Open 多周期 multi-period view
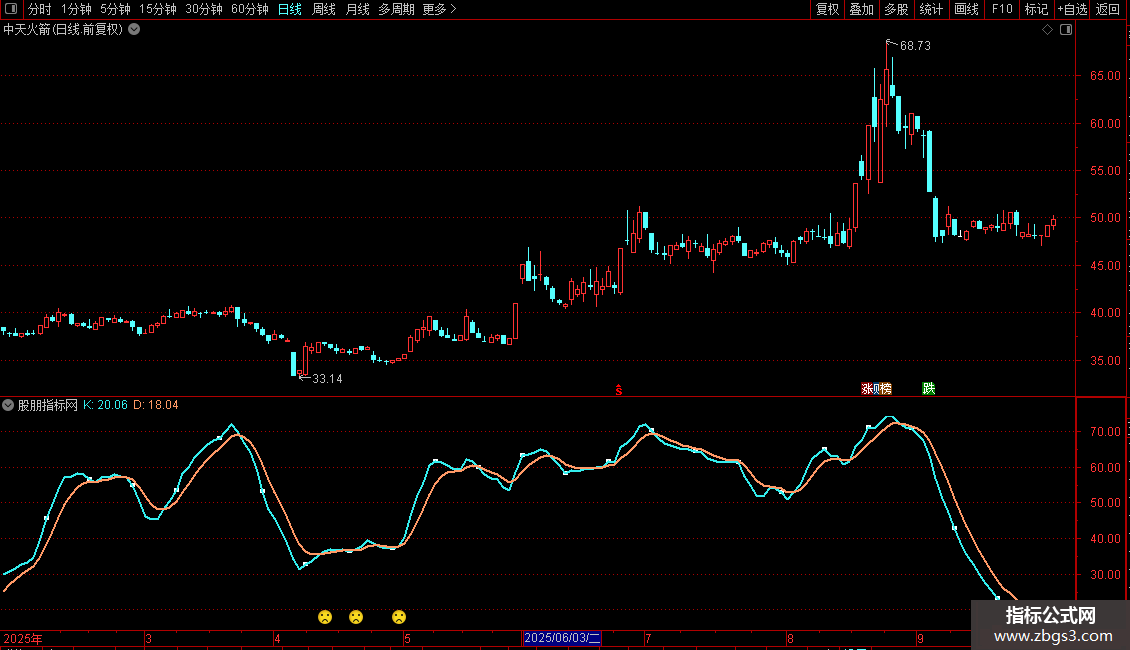The height and width of the screenshot is (650, 1130). click(396, 9)
